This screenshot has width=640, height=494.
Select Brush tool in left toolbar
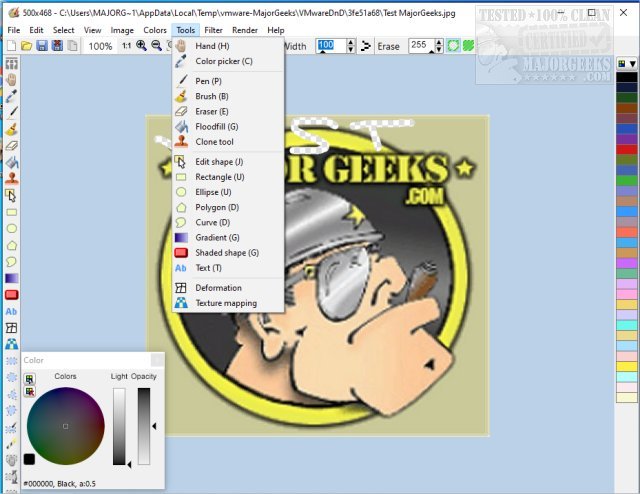[x=11, y=129]
